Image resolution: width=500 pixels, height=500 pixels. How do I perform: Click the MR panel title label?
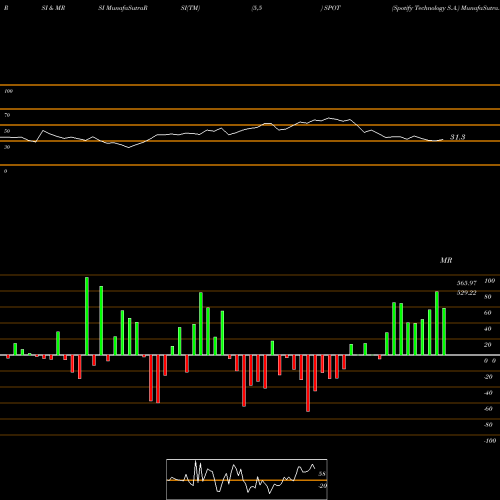[446, 260]
